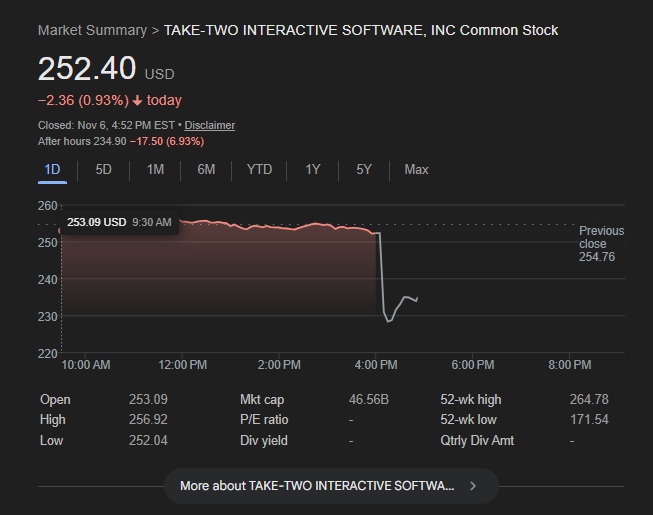Click the Previous close 254.76 label

(x=601, y=244)
